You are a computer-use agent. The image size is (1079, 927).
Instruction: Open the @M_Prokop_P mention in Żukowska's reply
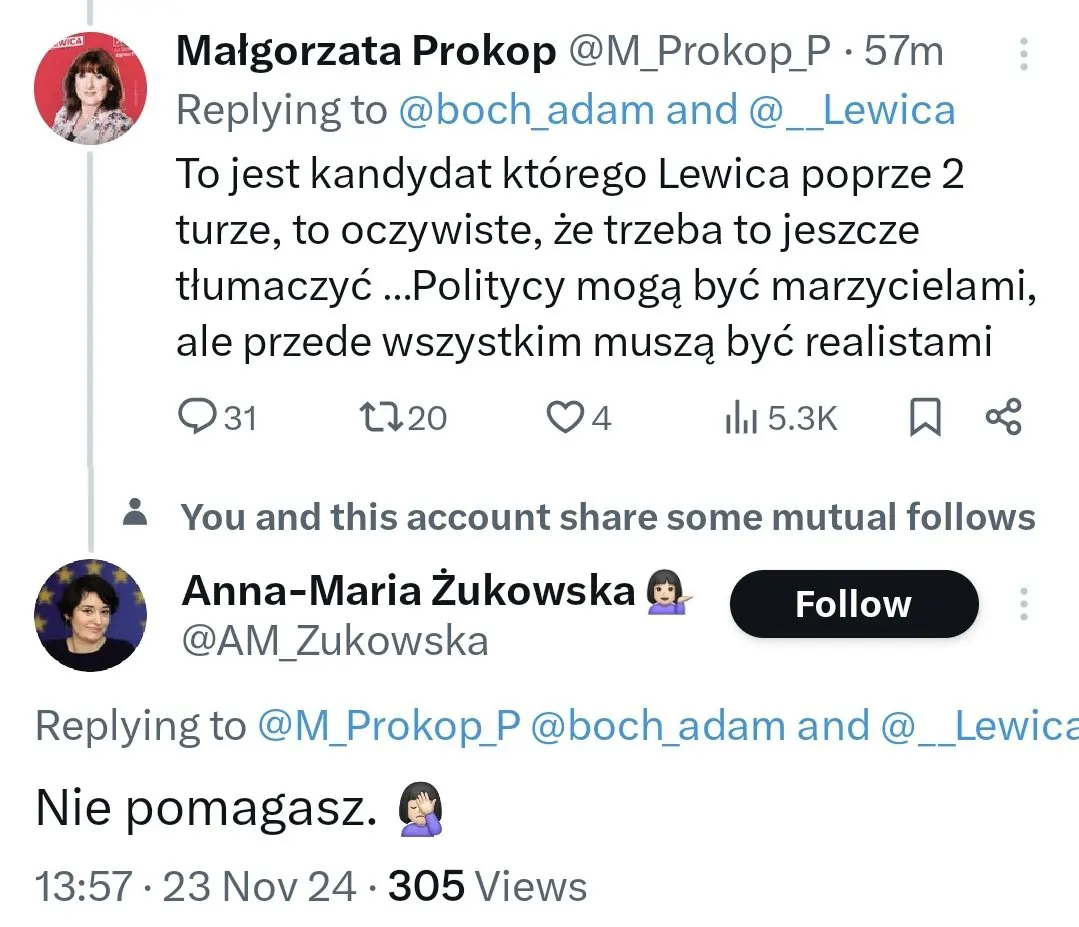coord(388,726)
